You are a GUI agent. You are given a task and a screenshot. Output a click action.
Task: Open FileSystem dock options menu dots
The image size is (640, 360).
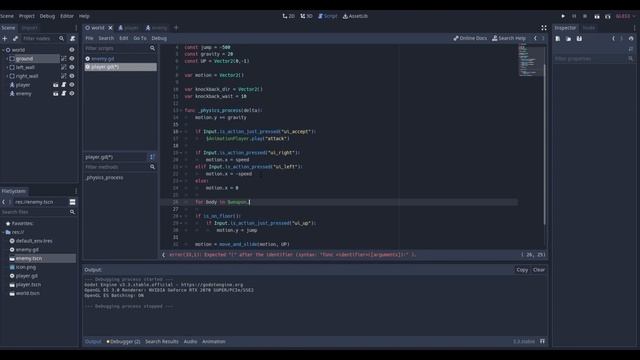click(76, 191)
